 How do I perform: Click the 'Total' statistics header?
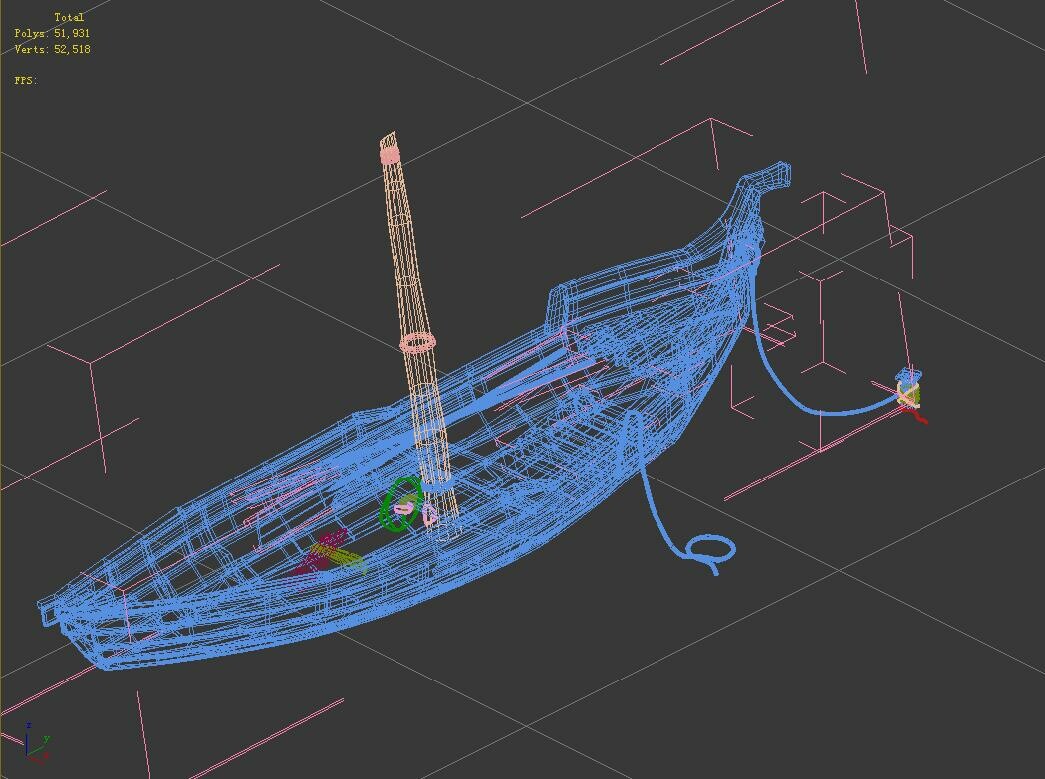click(69, 17)
